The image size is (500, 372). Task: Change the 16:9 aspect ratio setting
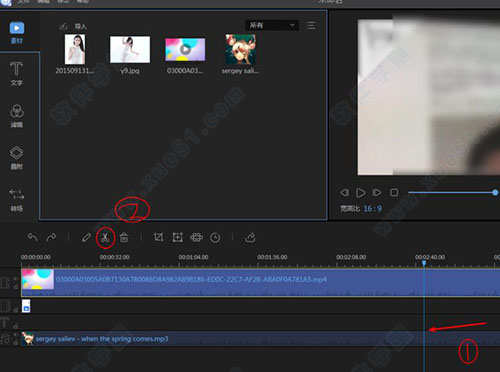coord(372,209)
